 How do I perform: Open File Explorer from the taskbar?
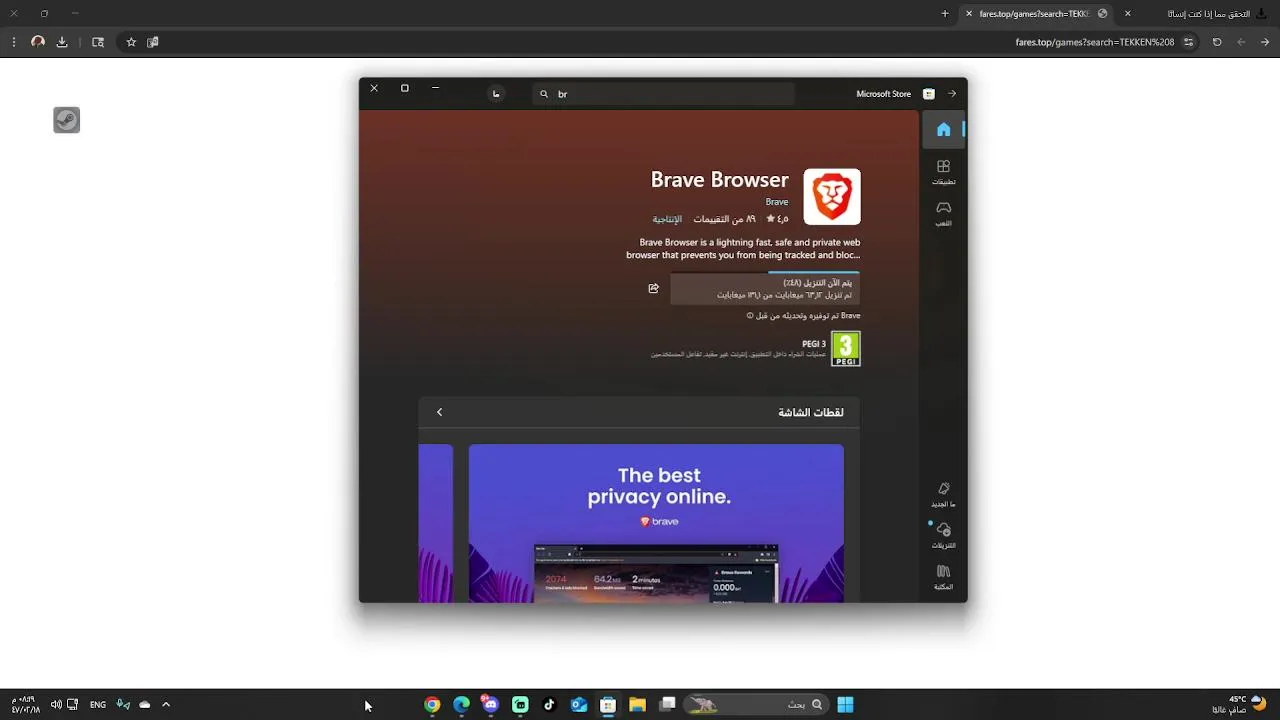click(x=637, y=704)
